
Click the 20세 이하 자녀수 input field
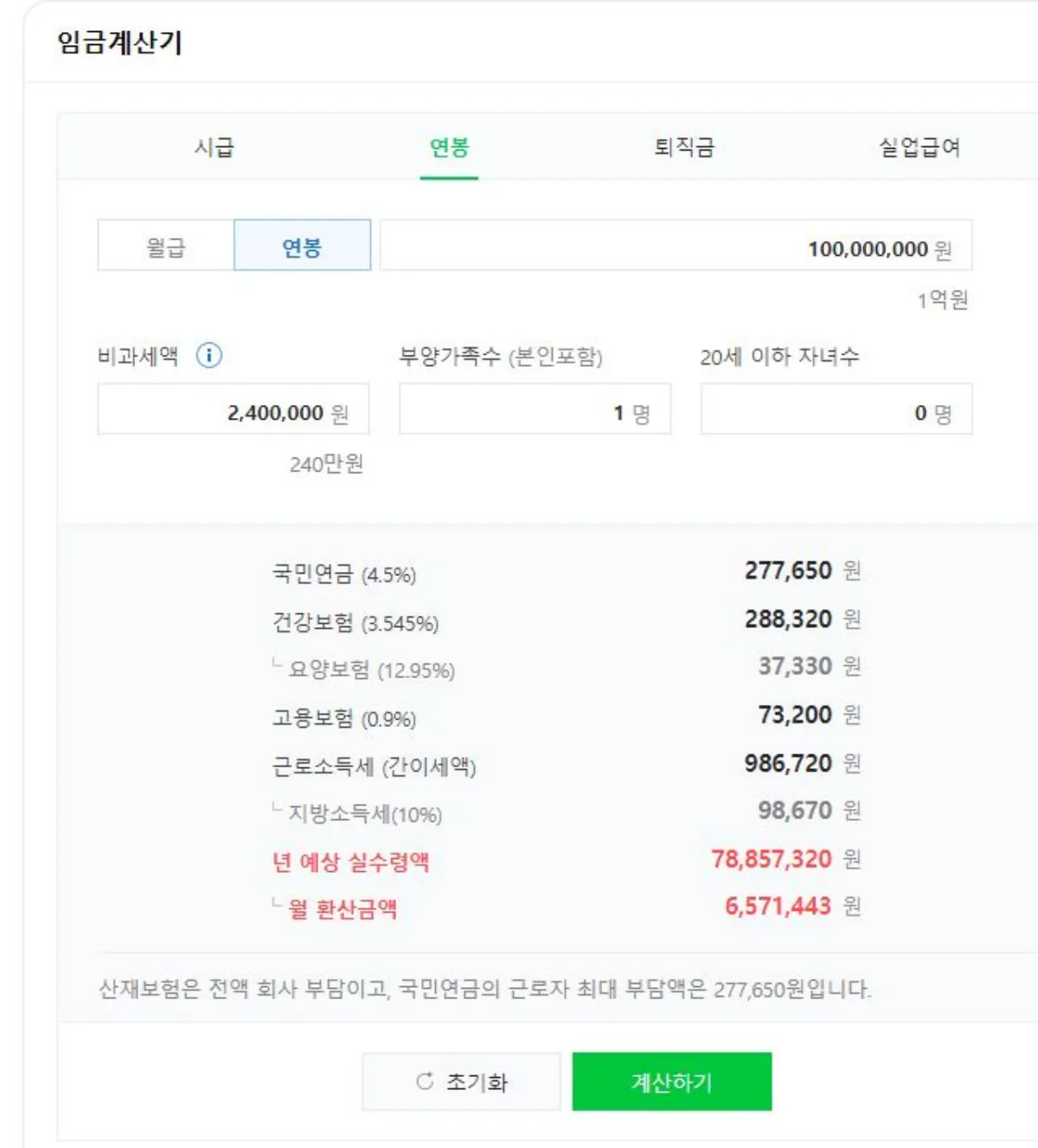tap(835, 410)
